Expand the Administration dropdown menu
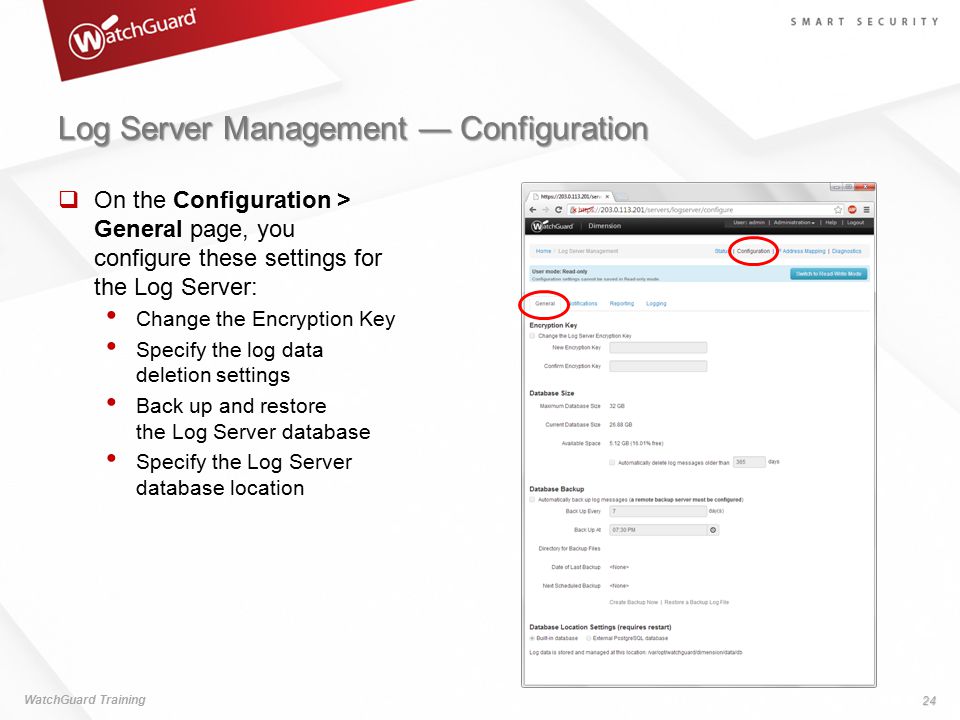 tap(794, 223)
